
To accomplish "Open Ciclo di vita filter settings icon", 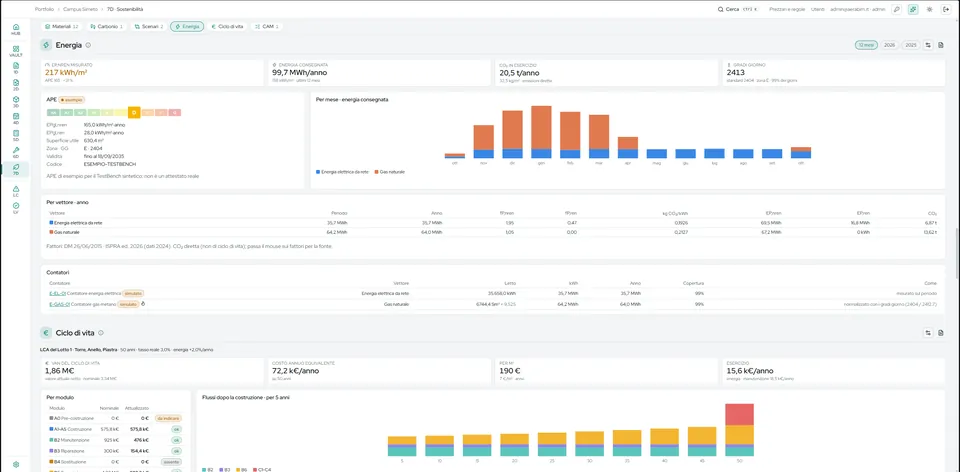I will pos(928,332).
